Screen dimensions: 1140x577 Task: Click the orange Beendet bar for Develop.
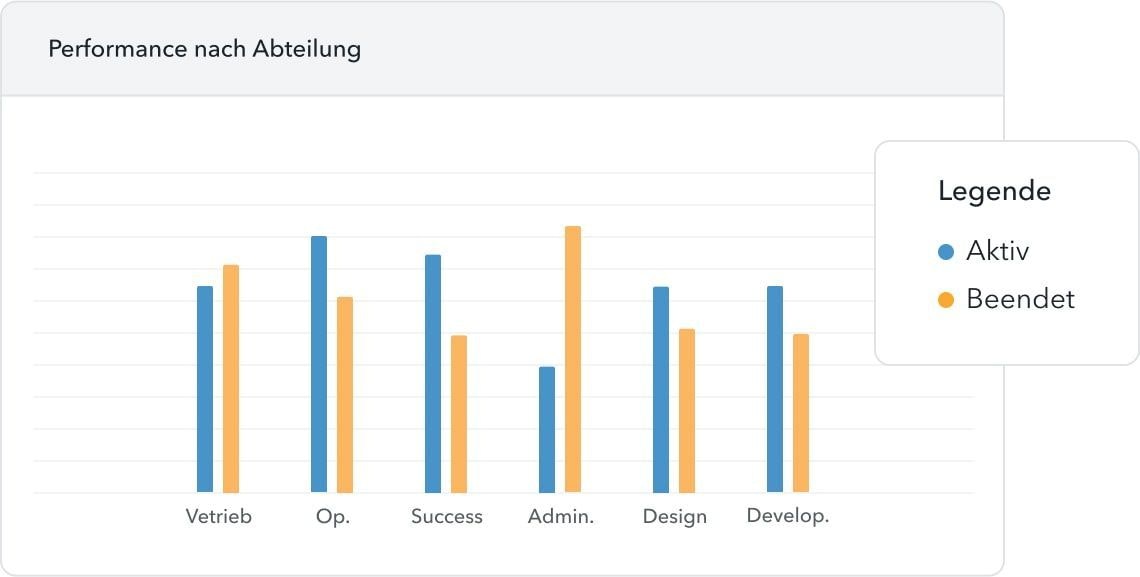(801, 413)
